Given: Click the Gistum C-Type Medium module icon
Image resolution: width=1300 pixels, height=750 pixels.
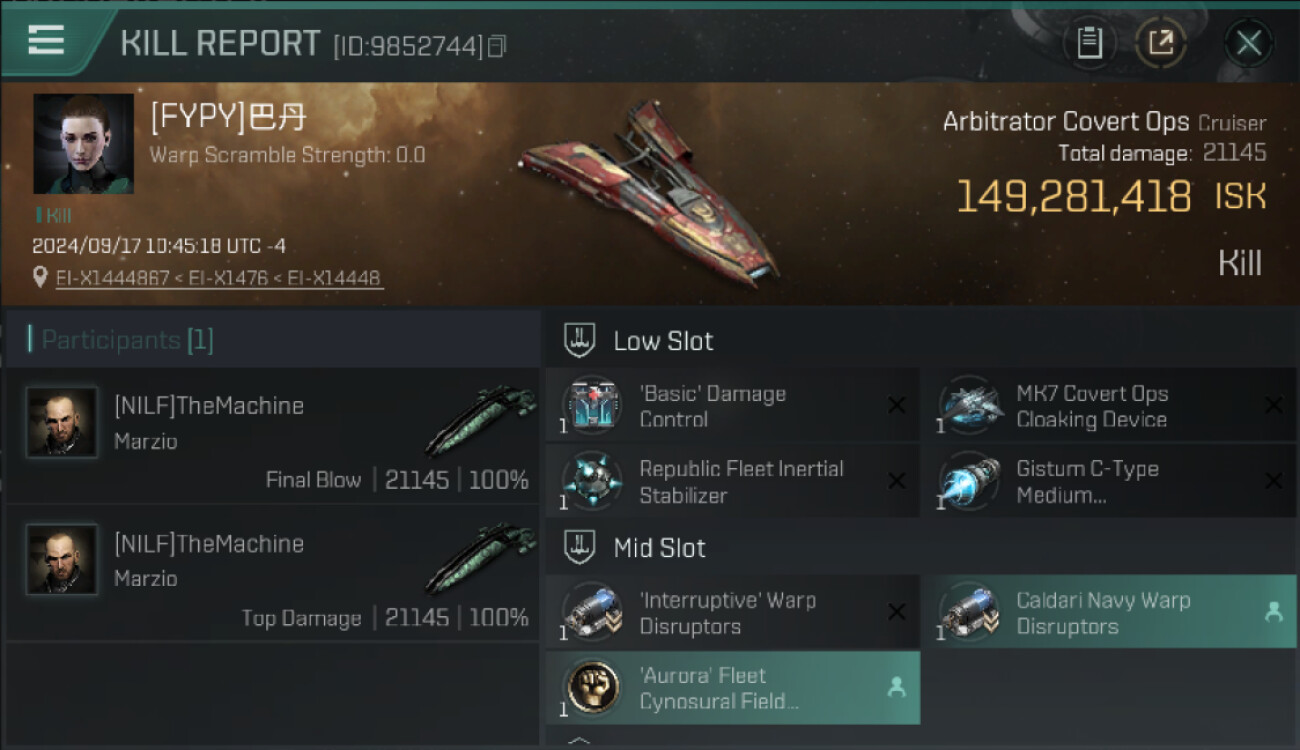Looking at the screenshot, I should pyautogui.click(x=969, y=481).
